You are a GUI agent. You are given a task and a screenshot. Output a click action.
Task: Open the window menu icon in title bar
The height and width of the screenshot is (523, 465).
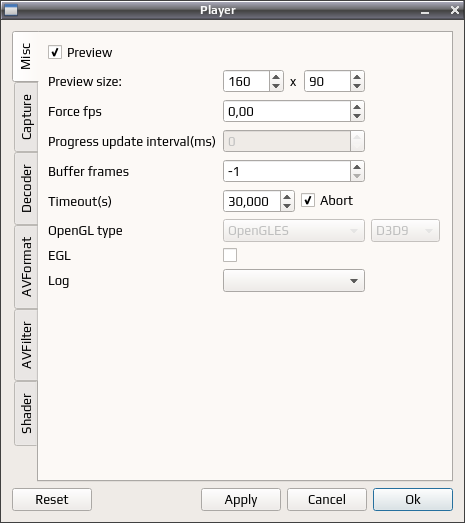[x=11, y=10]
